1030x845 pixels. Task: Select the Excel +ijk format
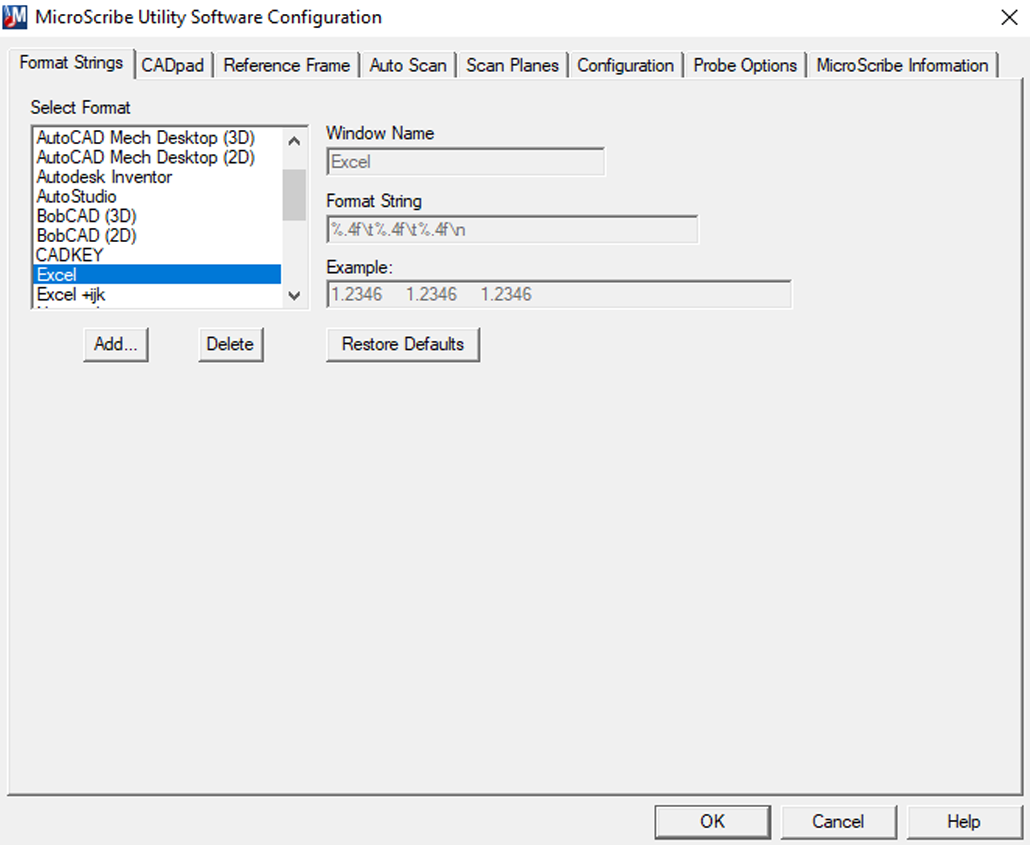pyautogui.click(x=158, y=294)
